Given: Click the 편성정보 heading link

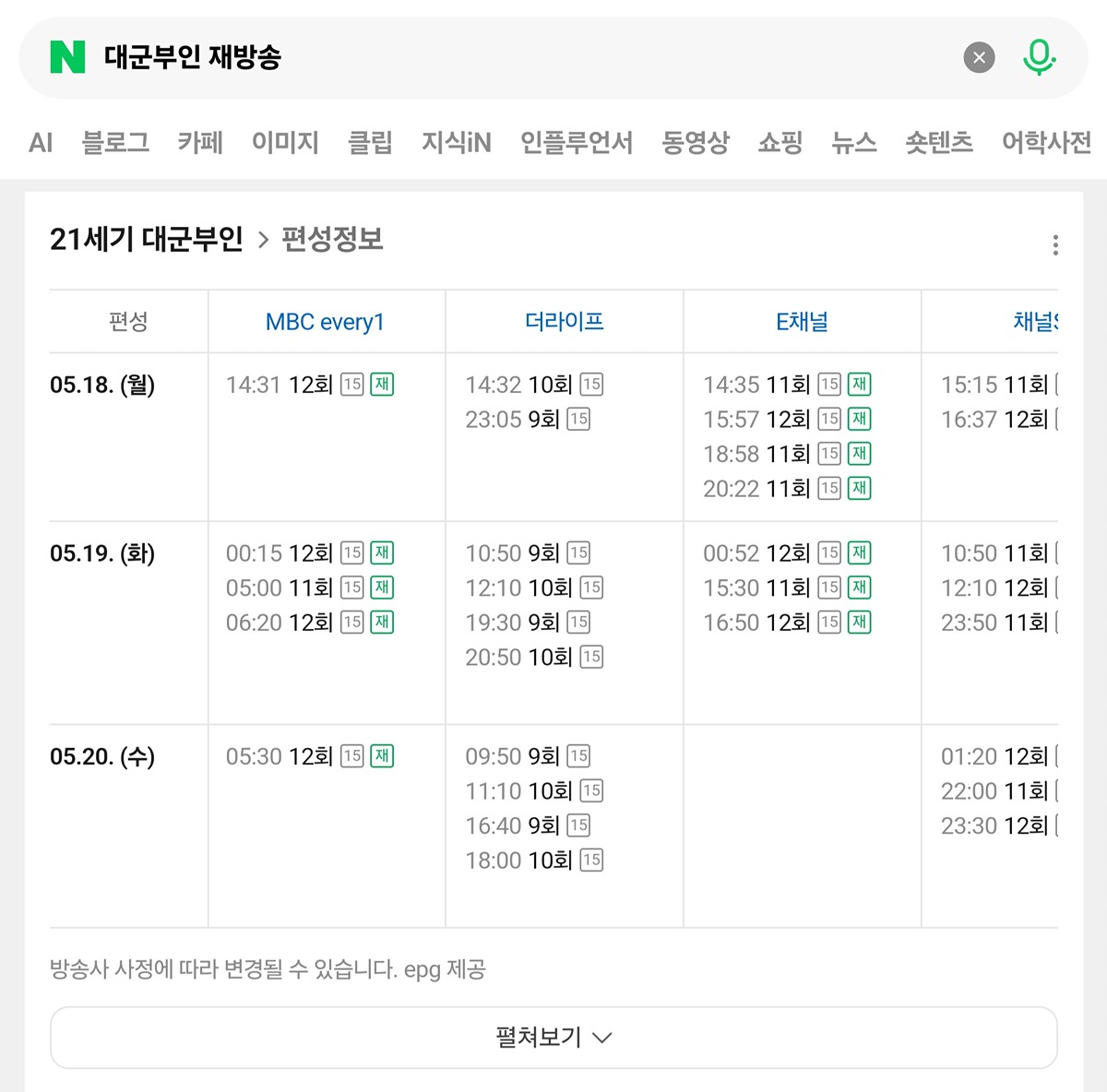Looking at the screenshot, I should (x=332, y=240).
